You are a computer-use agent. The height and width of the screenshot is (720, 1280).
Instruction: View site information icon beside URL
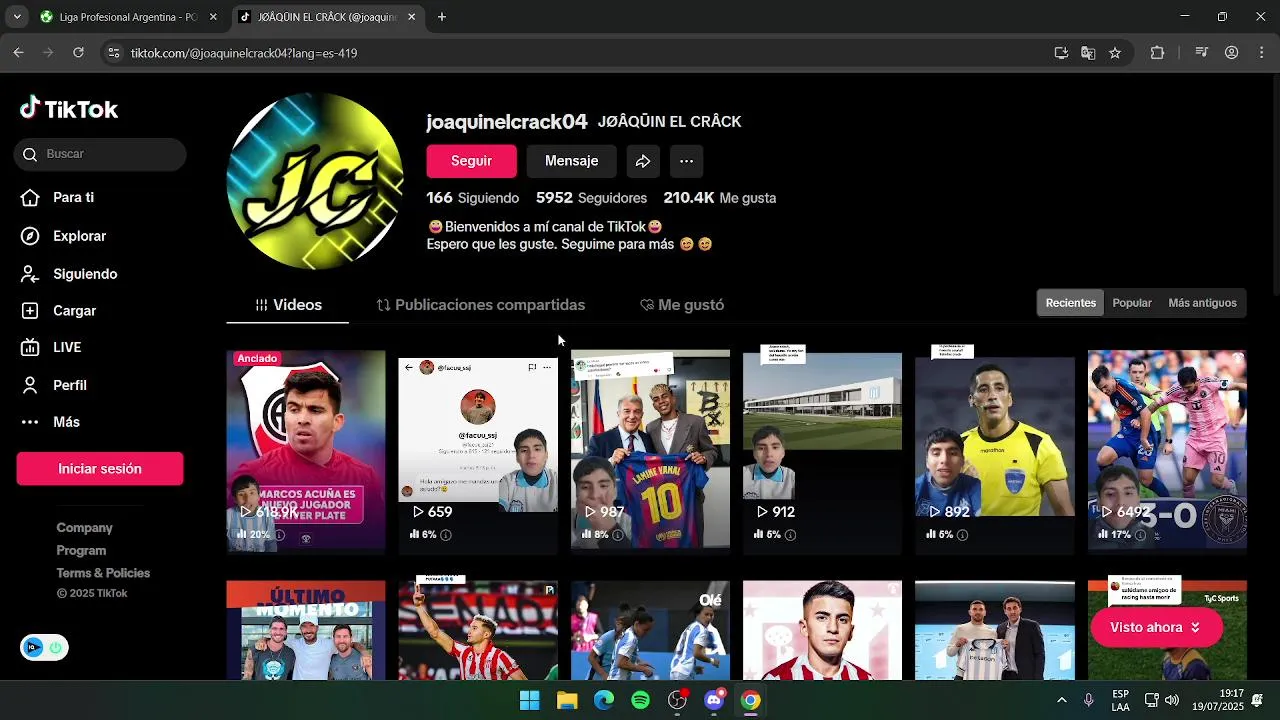114,53
